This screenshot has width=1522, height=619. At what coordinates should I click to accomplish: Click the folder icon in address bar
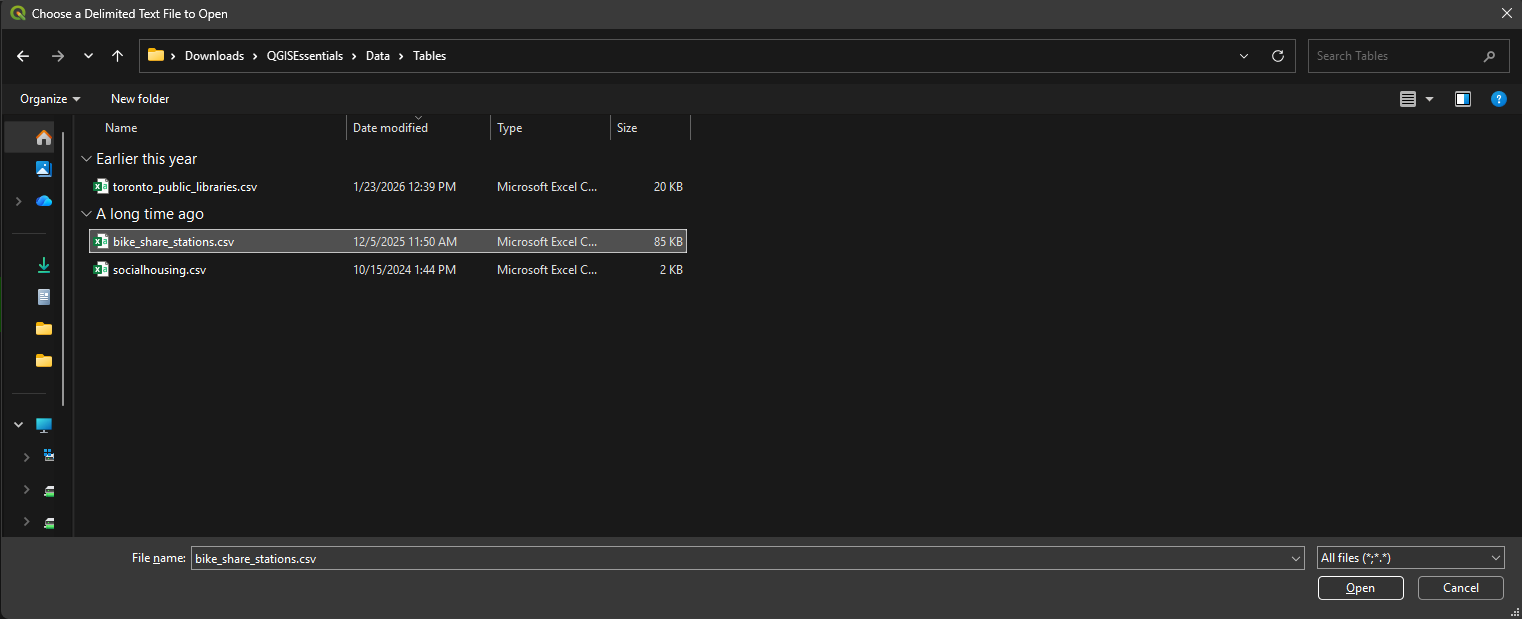(156, 55)
